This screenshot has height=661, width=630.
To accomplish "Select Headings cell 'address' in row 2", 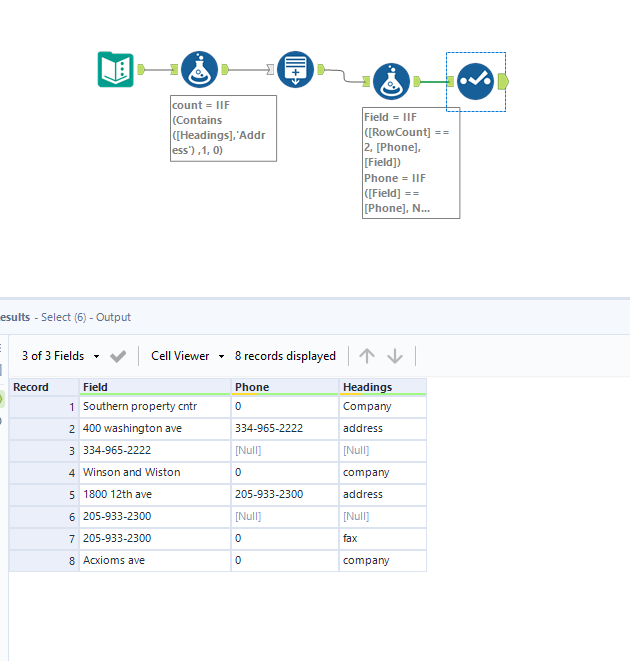I will (383, 428).
